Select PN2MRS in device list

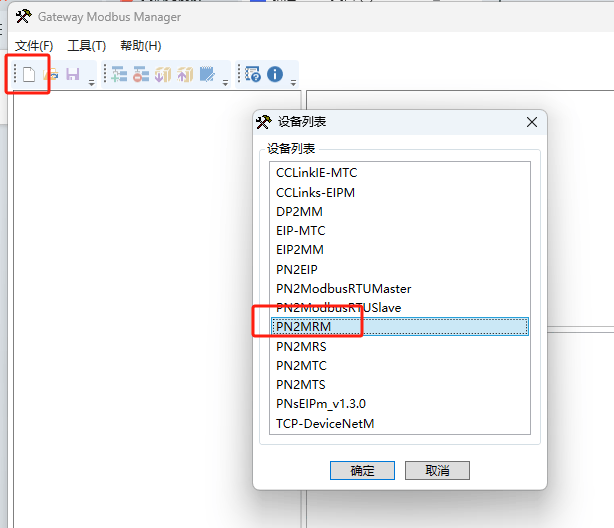(x=400, y=347)
